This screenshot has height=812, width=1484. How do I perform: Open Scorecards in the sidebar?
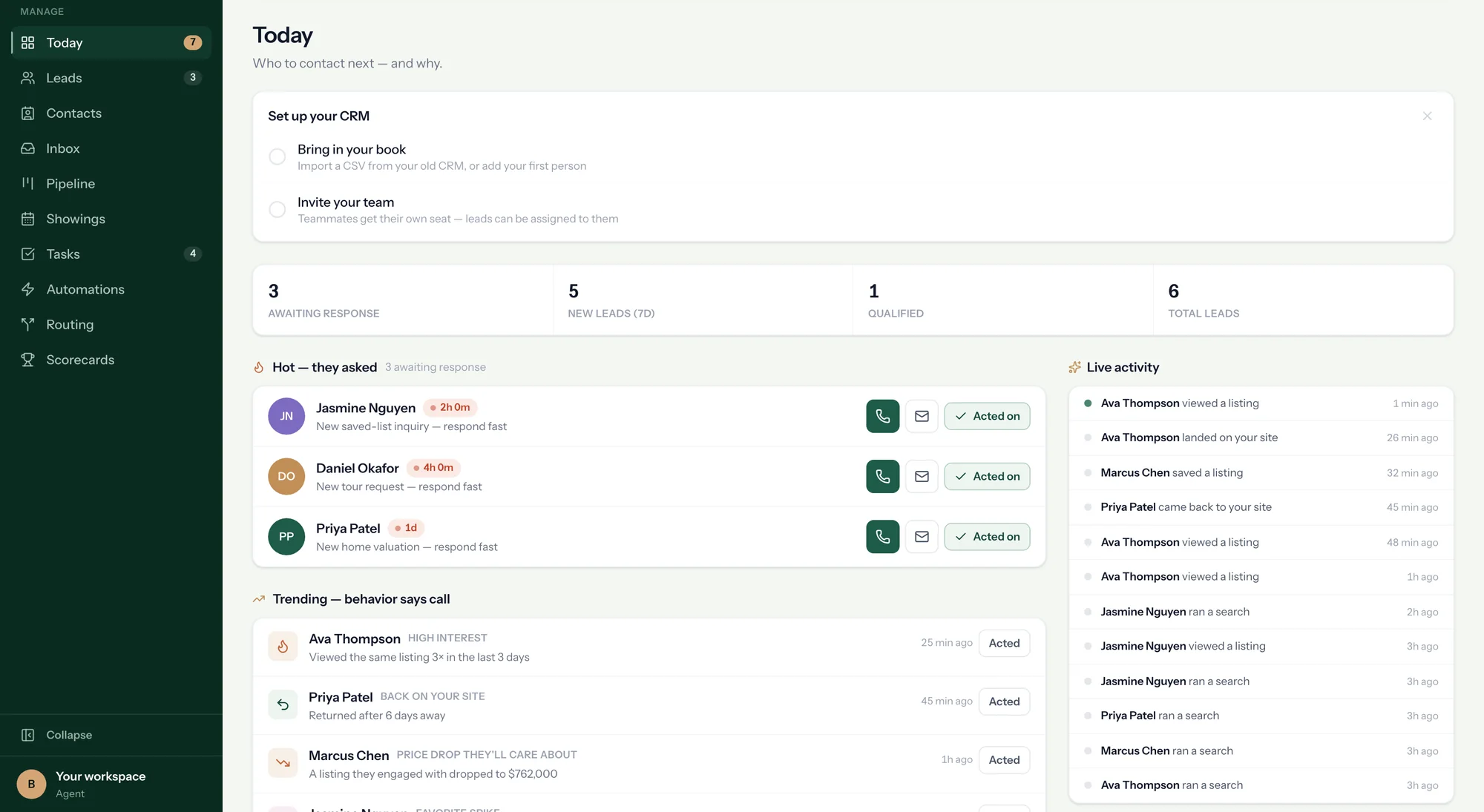111,360
